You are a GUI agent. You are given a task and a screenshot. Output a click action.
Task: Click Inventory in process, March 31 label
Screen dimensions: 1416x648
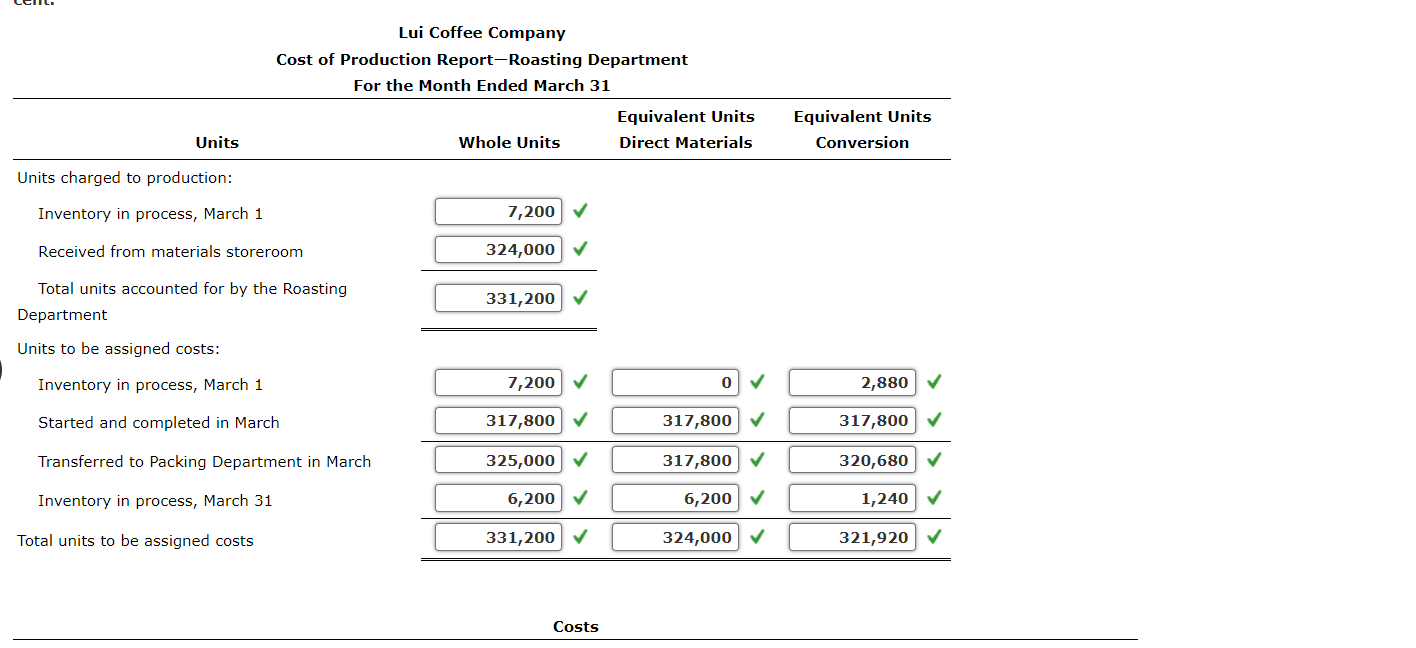click(155, 500)
